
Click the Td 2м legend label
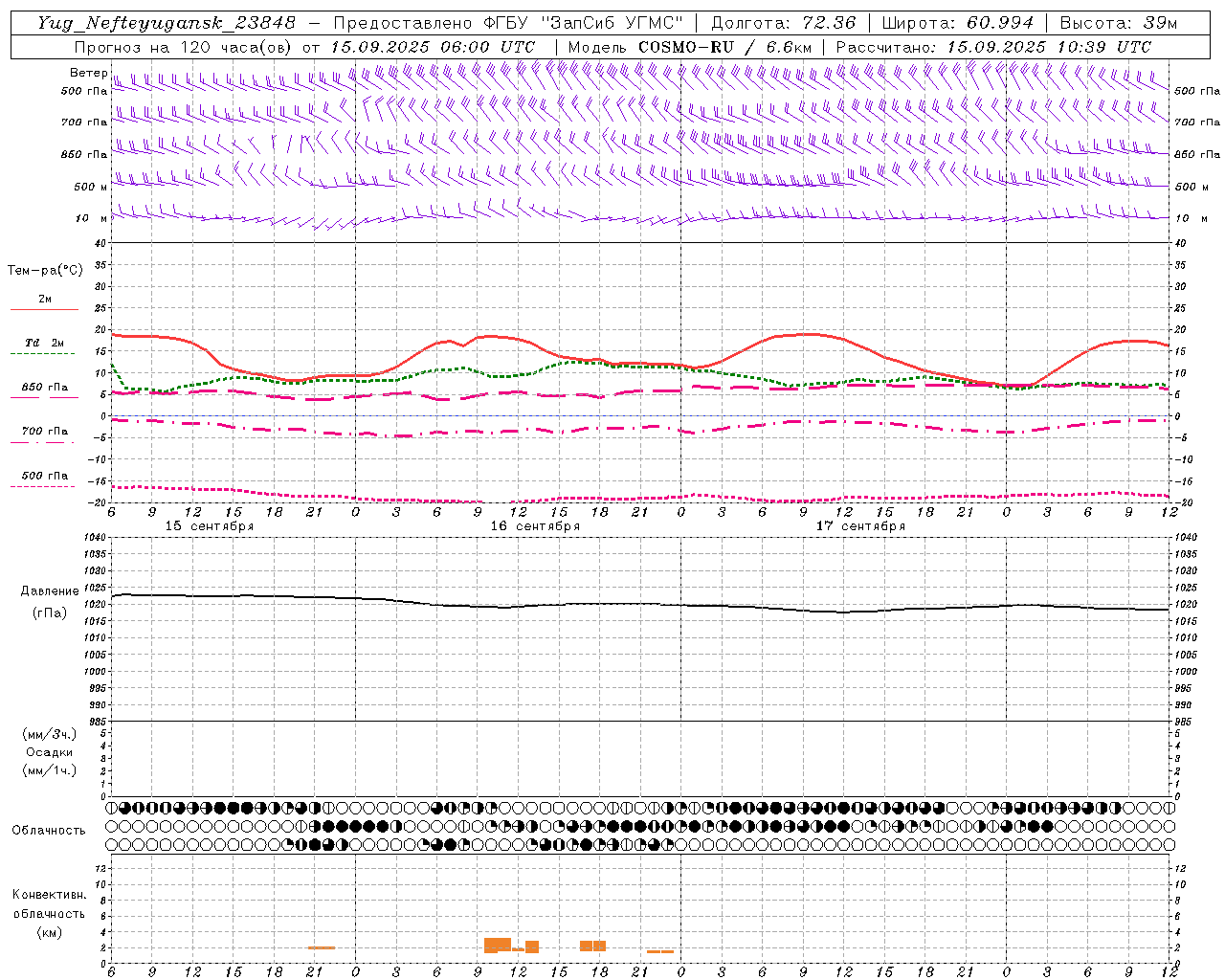(x=45, y=343)
